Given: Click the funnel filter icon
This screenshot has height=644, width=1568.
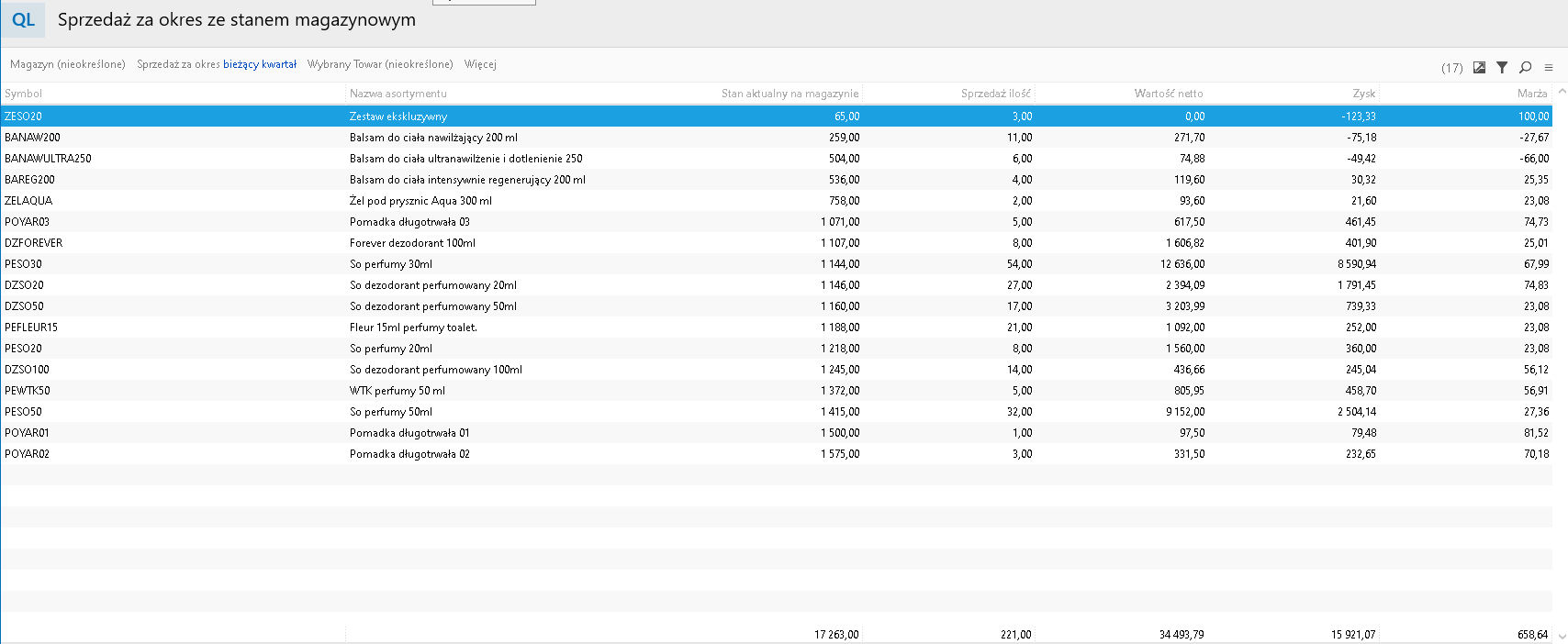Looking at the screenshot, I should coord(1502,67).
